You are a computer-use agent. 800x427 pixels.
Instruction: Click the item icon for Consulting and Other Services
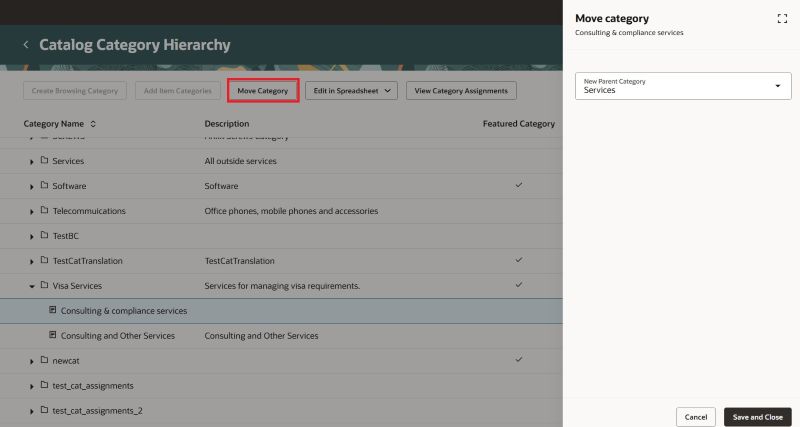[x=53, y=335]
